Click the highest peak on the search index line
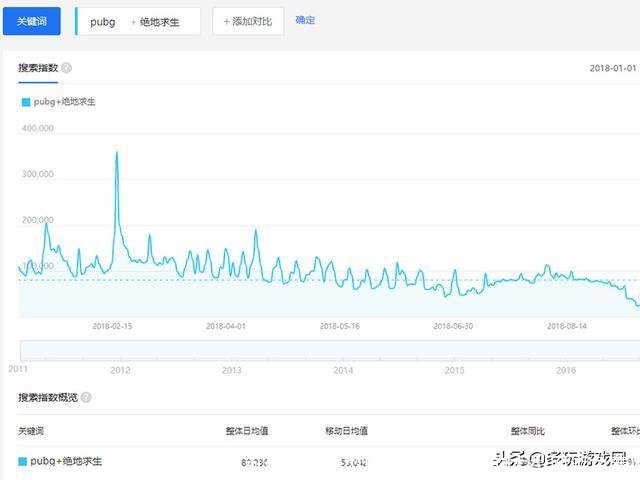This screenshot has width=640, height=480. tap(117, 153)
